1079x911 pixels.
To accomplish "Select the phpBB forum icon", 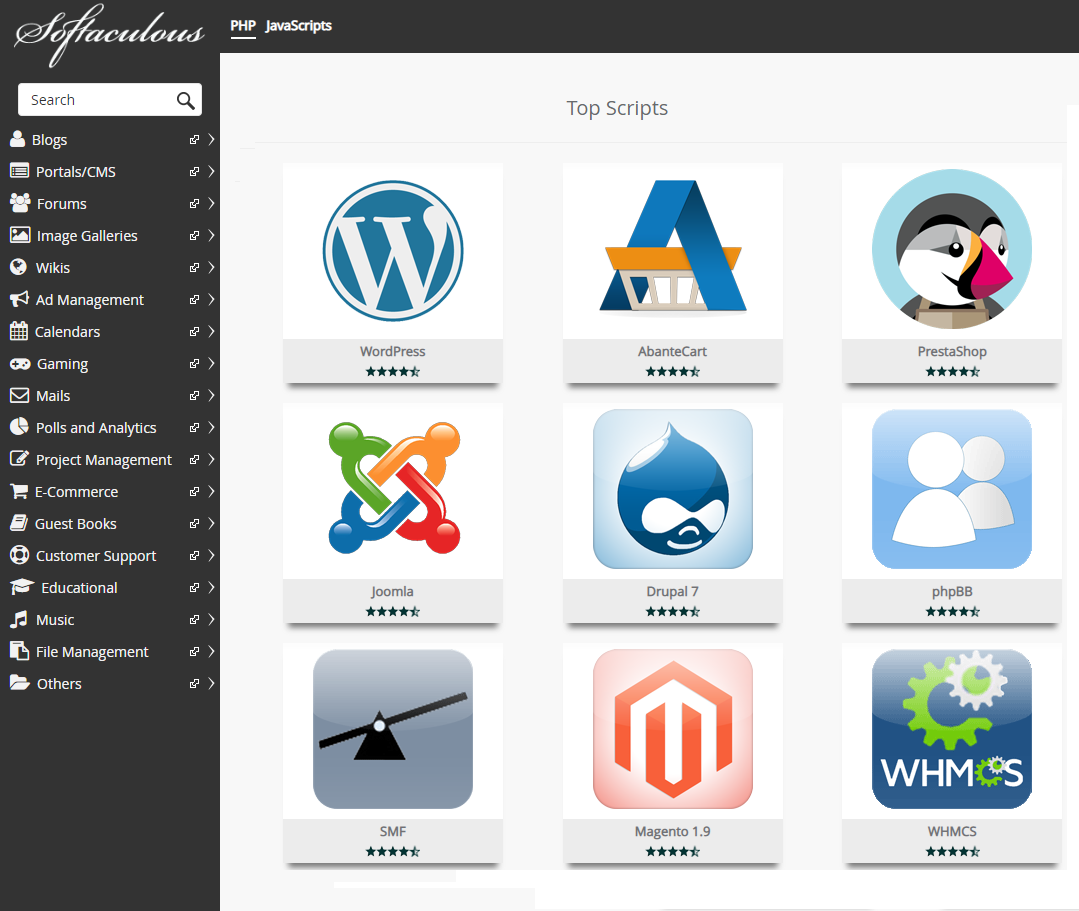I will [951, 488].
